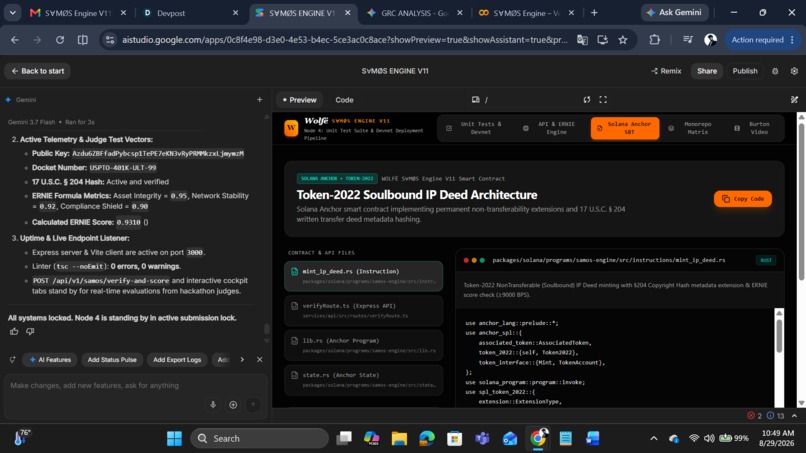This screenshot has height=453, width=806.
Task: Open the Windows Start menu
Action: (174, 439)
